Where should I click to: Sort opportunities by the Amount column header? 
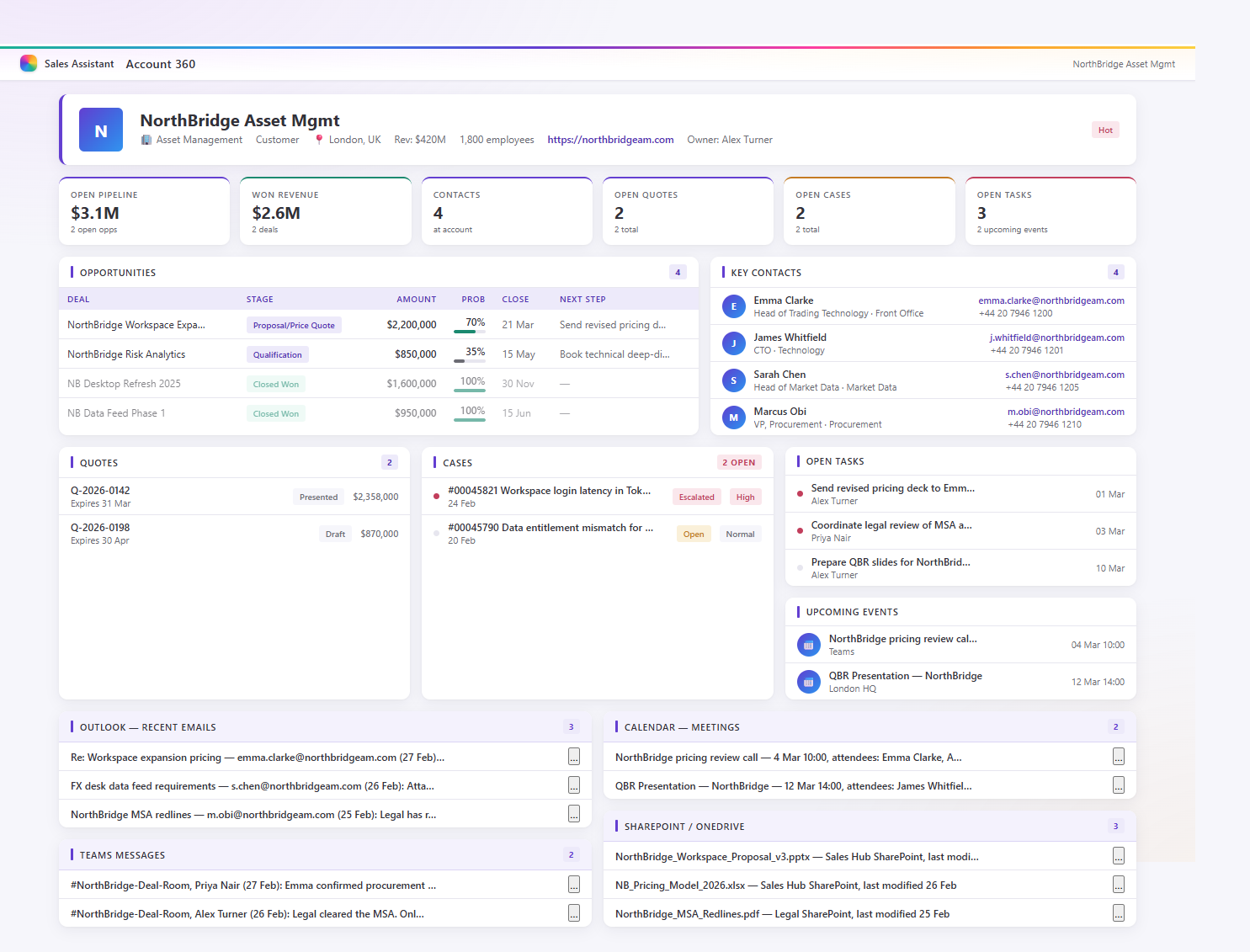pyautogui.click(x=417, y=299)
